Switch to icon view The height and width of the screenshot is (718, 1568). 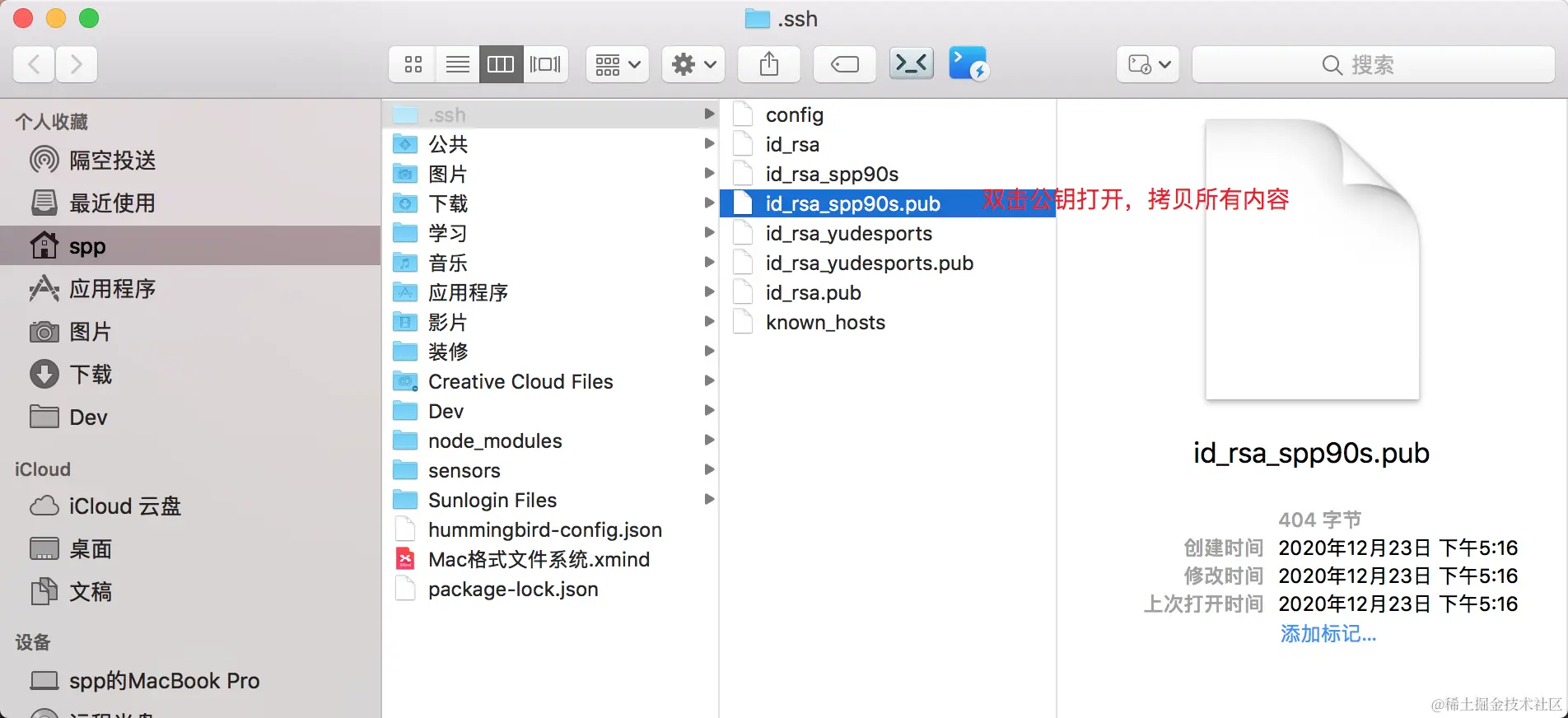click(x=413, y=64)
